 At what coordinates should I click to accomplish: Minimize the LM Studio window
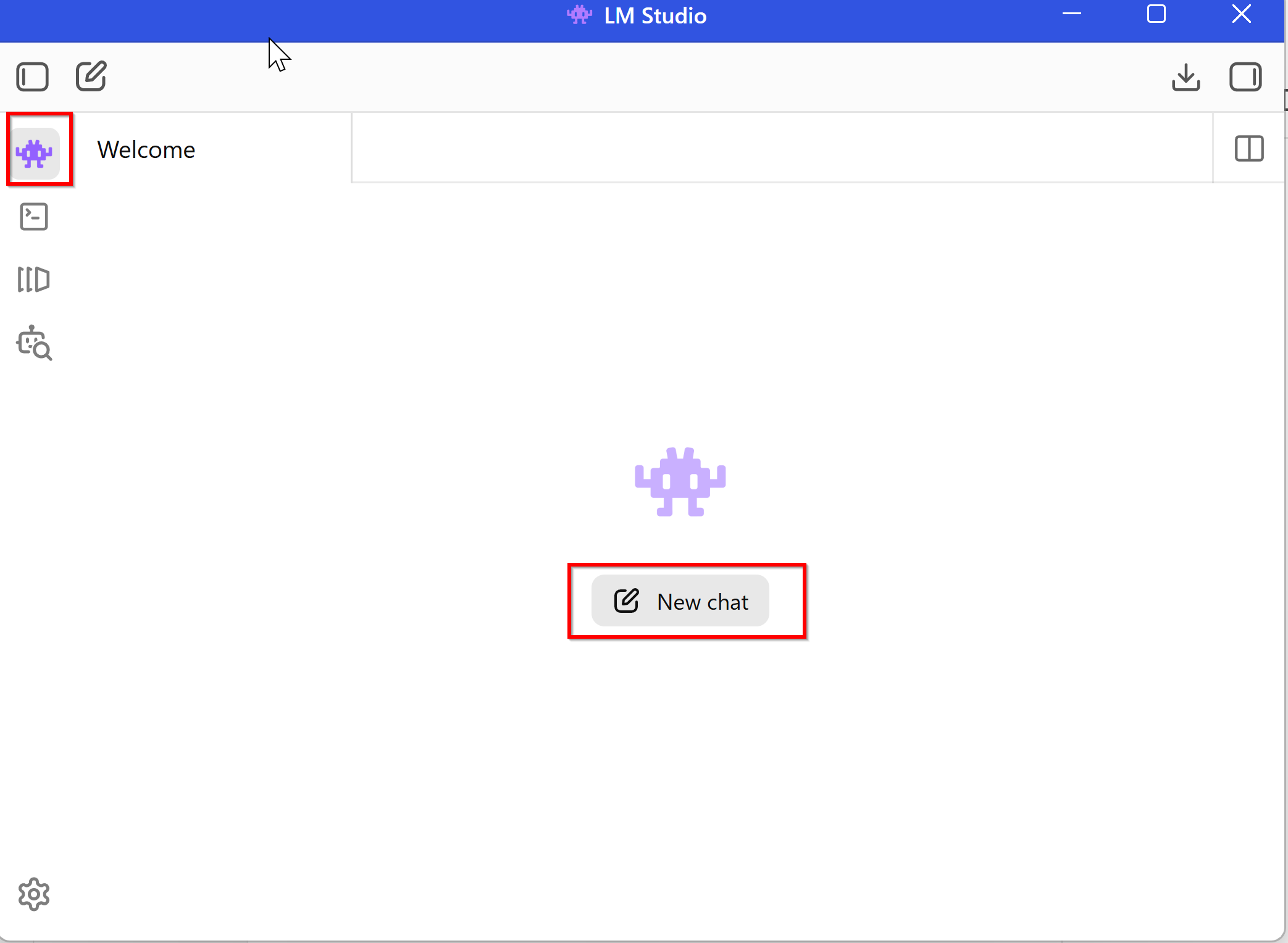(x=1071, y=14)
